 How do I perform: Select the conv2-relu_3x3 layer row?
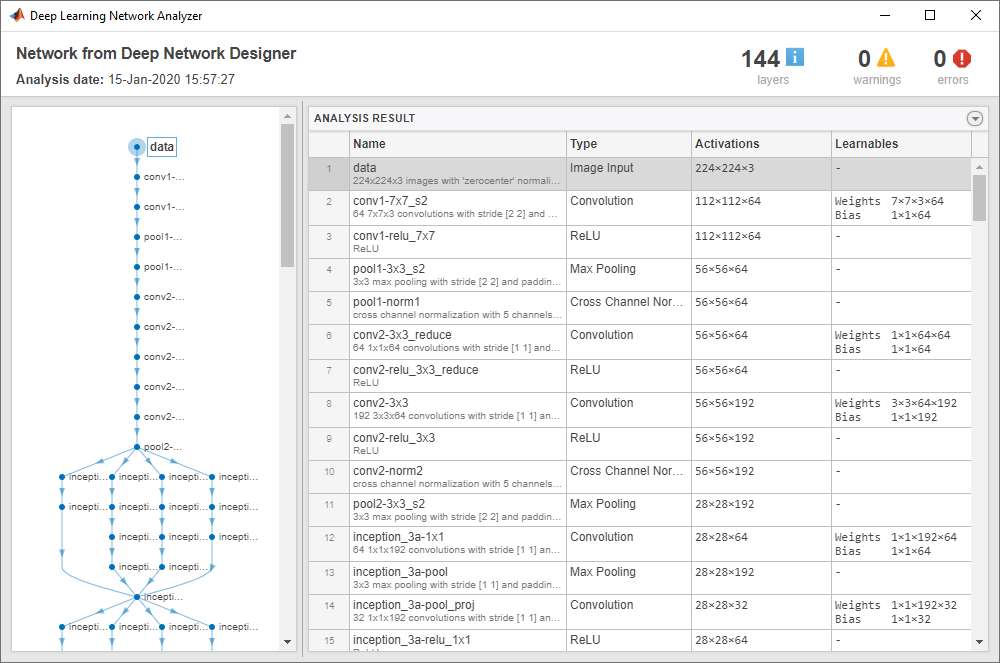pos(640,444)
